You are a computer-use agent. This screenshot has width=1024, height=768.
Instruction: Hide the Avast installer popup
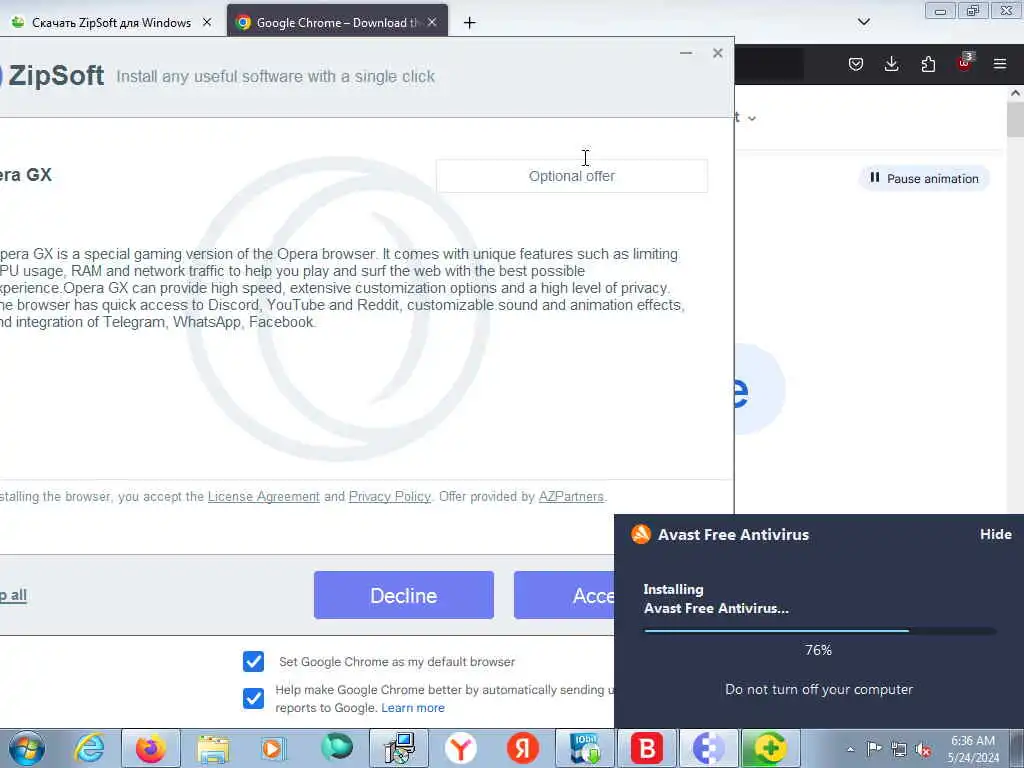(x=995, y=534)
